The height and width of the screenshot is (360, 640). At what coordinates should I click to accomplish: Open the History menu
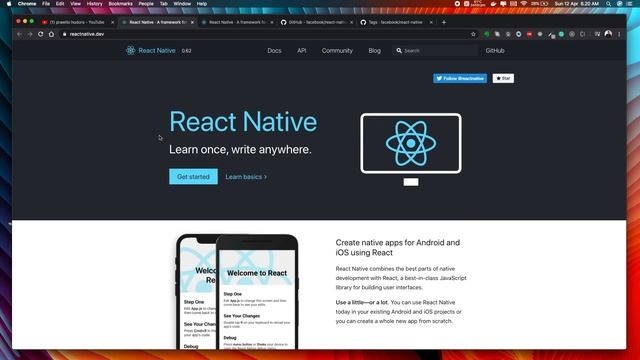tap(94, 4)
